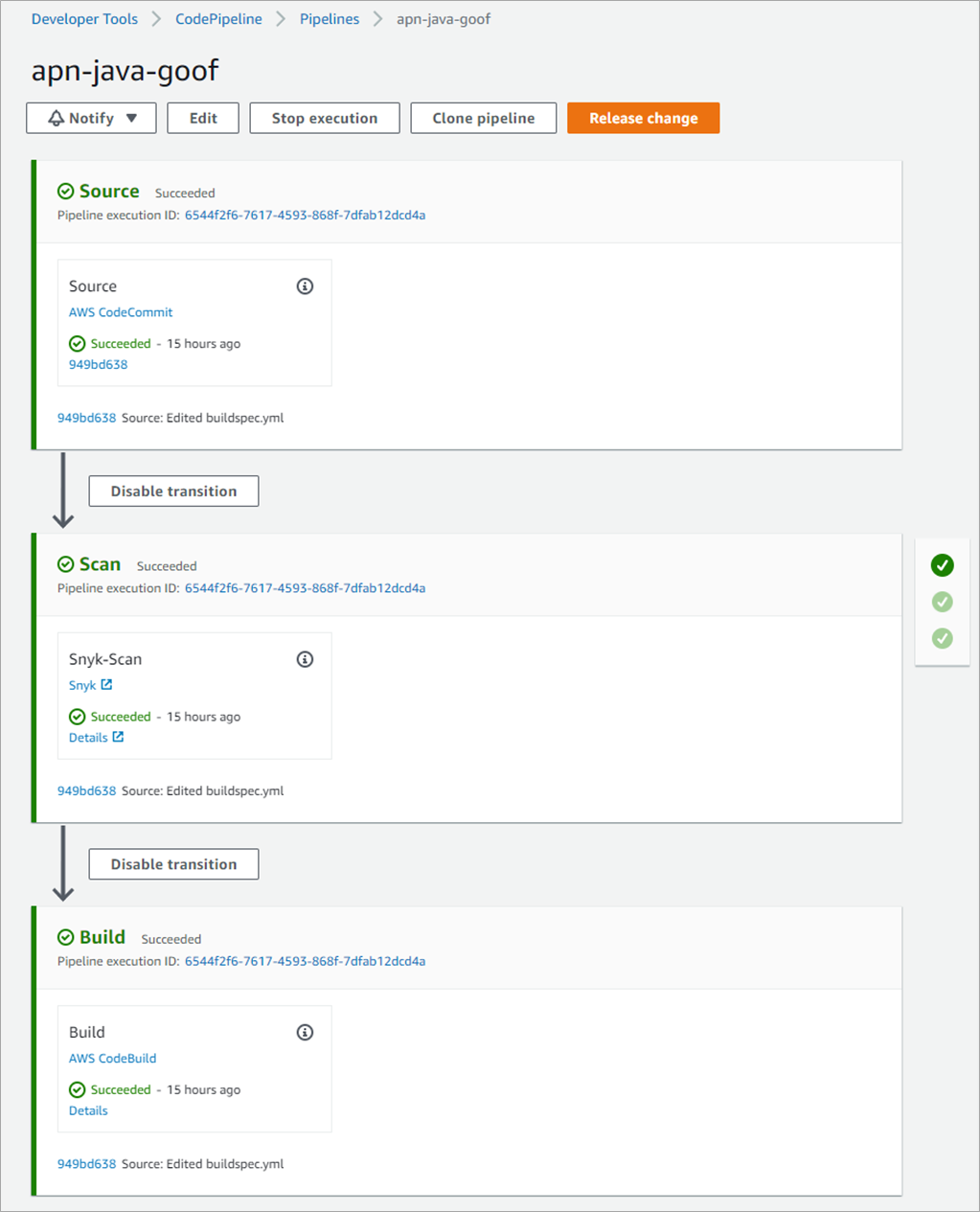Viewport: 980px width, 1212px height.
Task: Open info icon on Source action card
Action: (305, 286)
